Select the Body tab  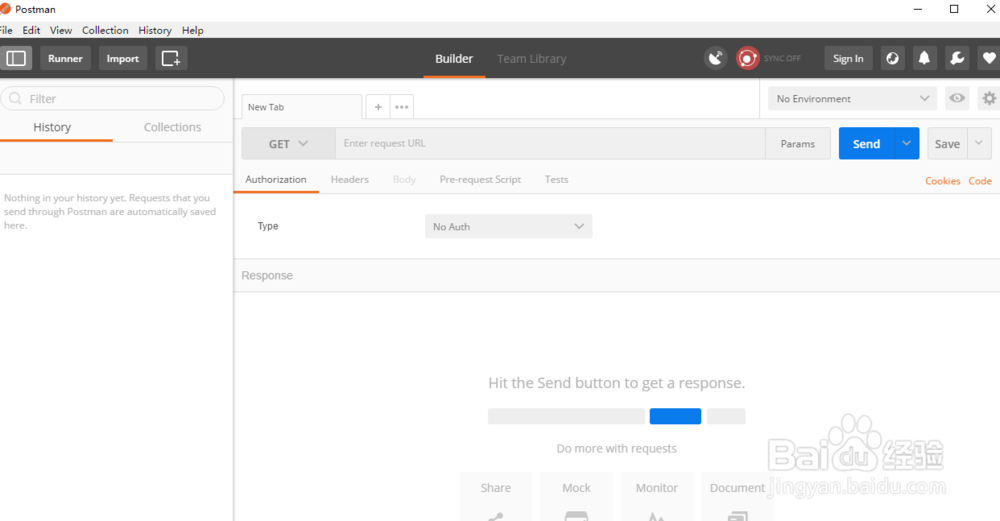[404, 180]
